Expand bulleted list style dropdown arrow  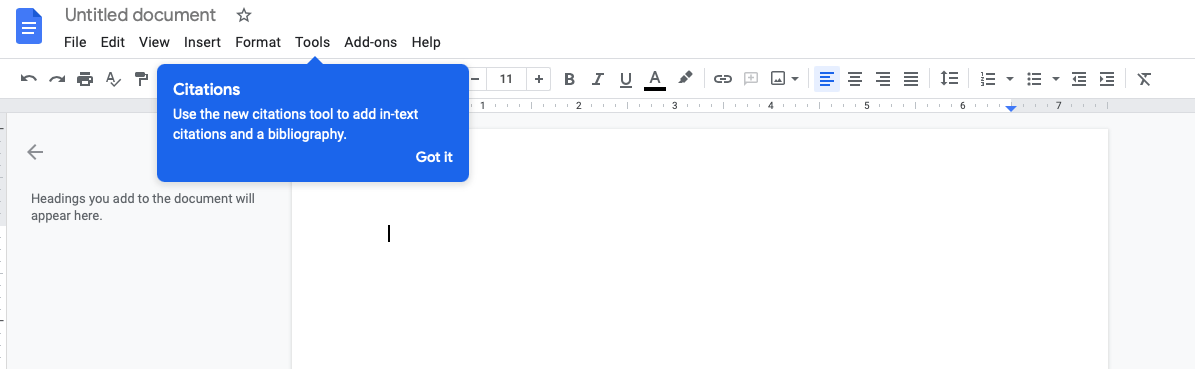[x=1056, y=79]
